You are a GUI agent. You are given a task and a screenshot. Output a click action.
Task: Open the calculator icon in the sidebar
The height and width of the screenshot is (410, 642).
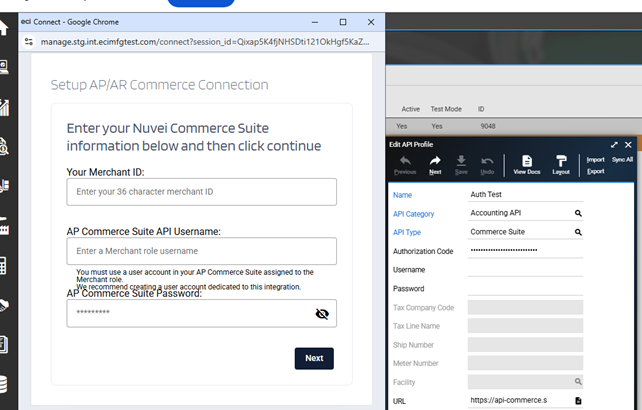point(3,265)
